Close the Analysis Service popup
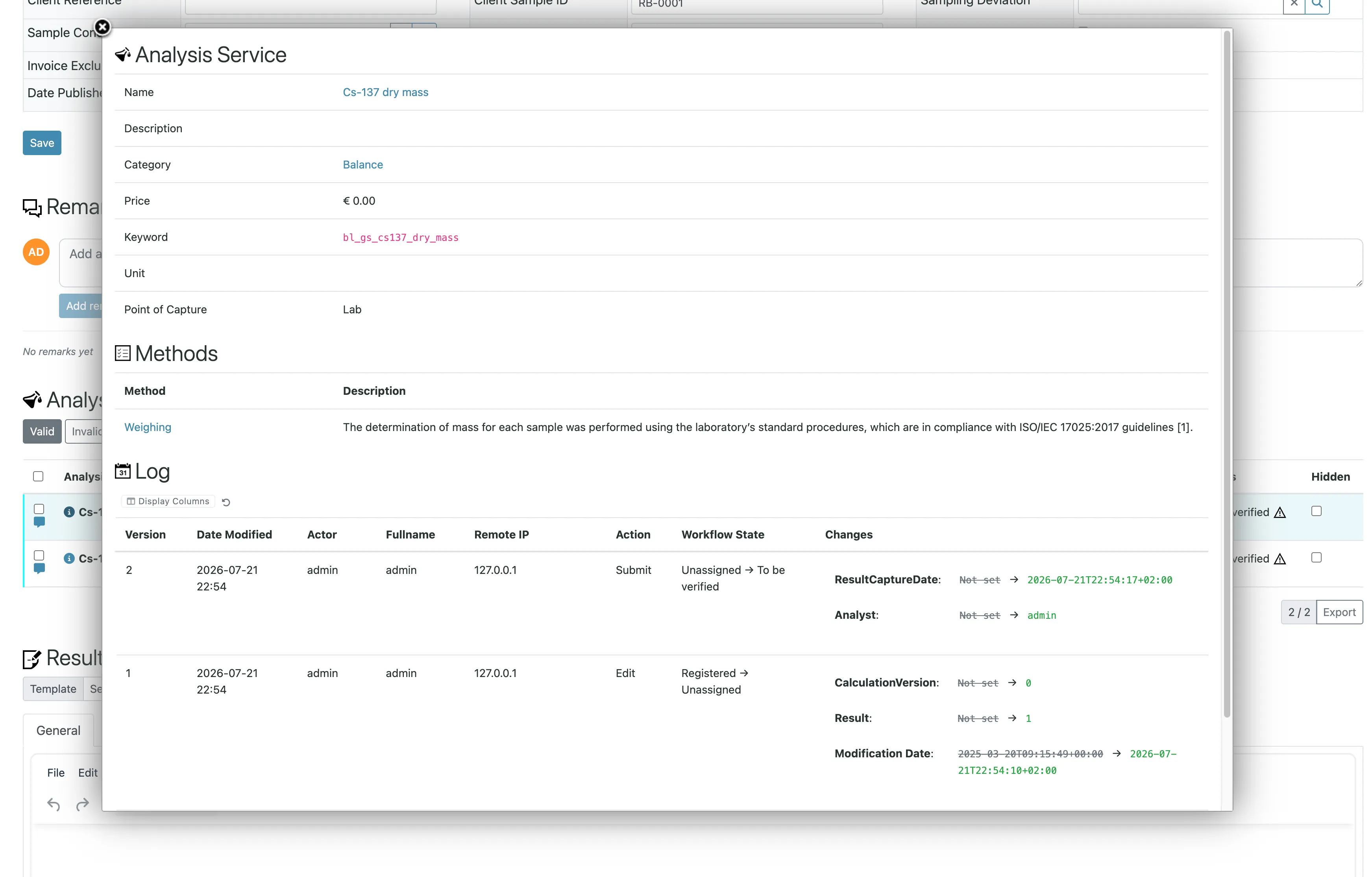 [x=102, y=27]
